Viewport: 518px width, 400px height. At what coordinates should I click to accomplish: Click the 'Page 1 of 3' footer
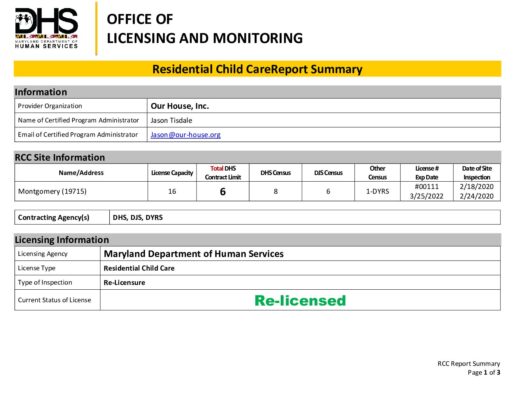tap(484, 372)
